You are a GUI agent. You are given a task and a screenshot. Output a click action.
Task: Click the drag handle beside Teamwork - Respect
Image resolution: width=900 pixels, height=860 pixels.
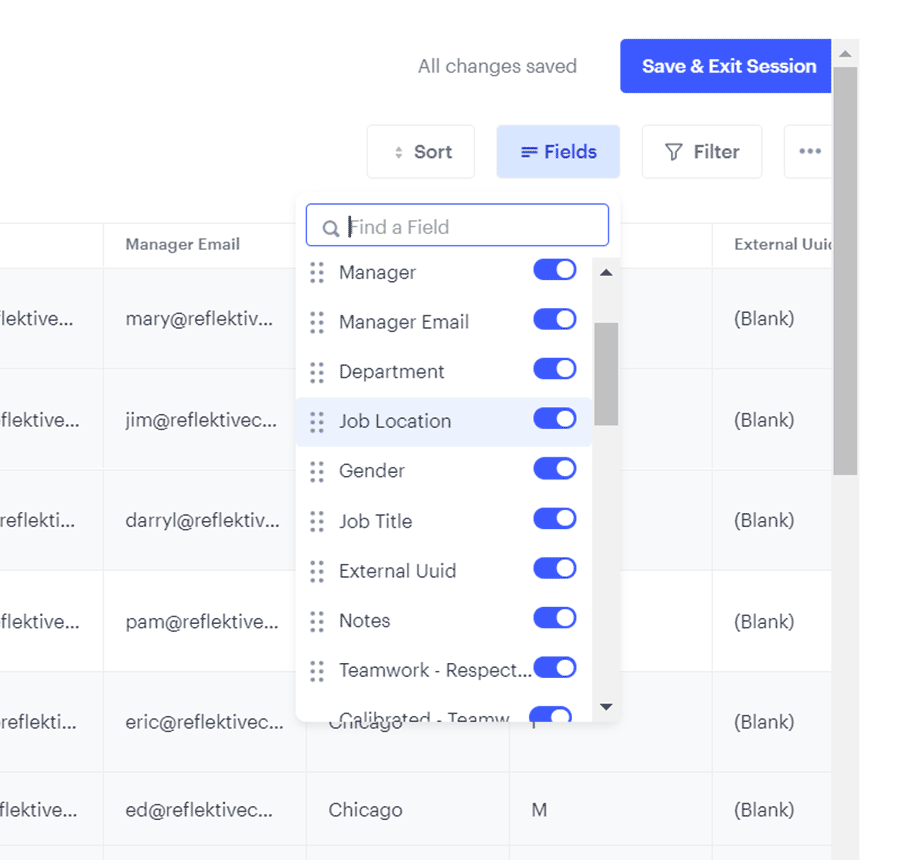317,671
